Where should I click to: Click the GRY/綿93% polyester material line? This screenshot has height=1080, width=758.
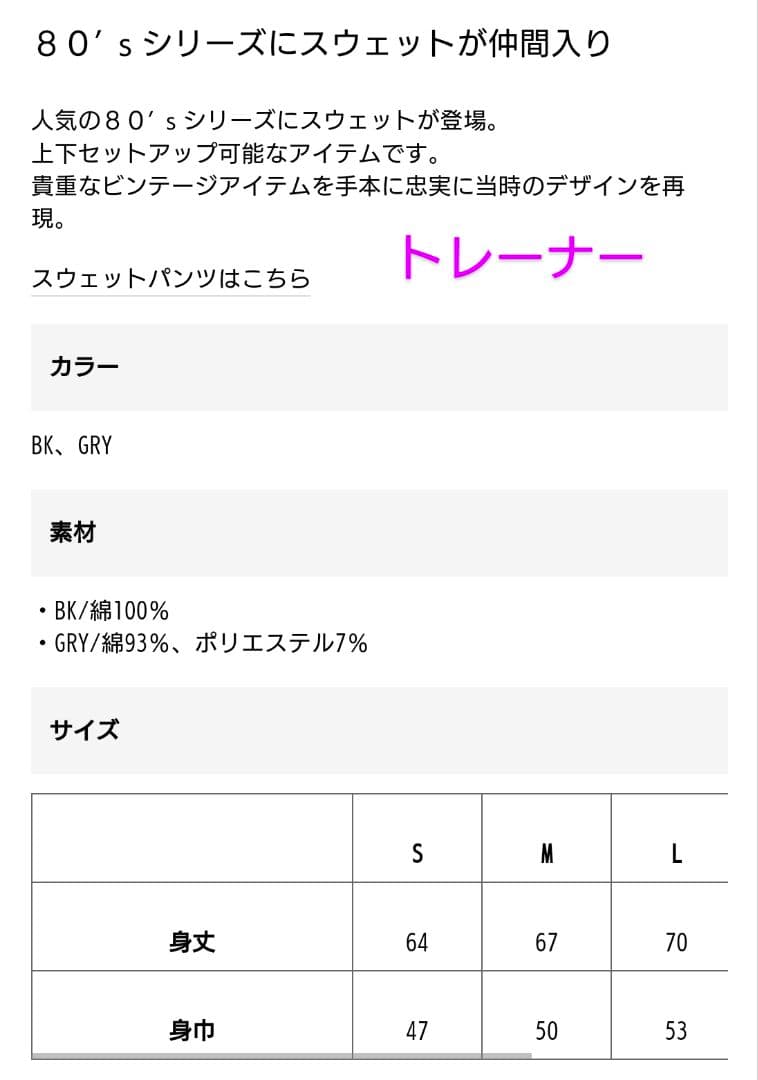pos(210,642)
